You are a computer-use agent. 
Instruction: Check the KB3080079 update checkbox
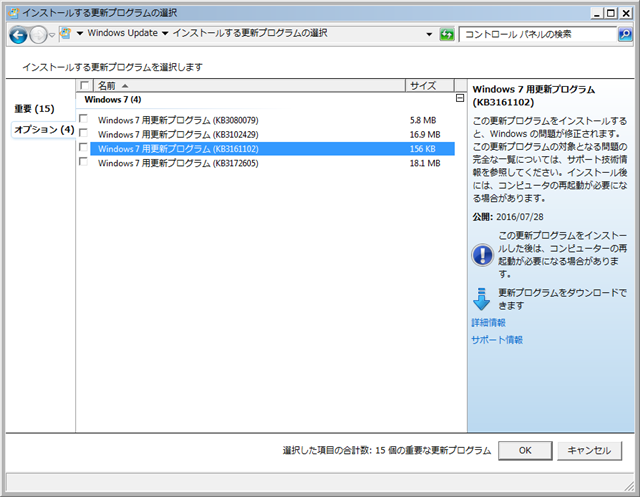83,119
